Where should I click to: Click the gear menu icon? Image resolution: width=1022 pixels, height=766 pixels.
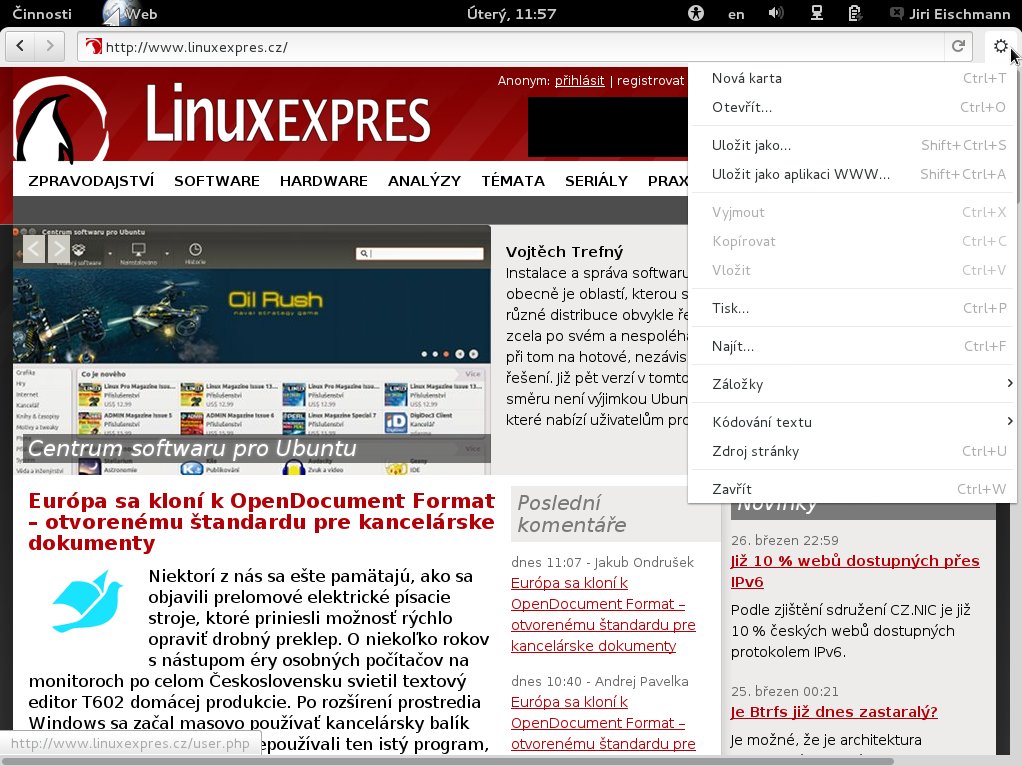click(1000, 46)
